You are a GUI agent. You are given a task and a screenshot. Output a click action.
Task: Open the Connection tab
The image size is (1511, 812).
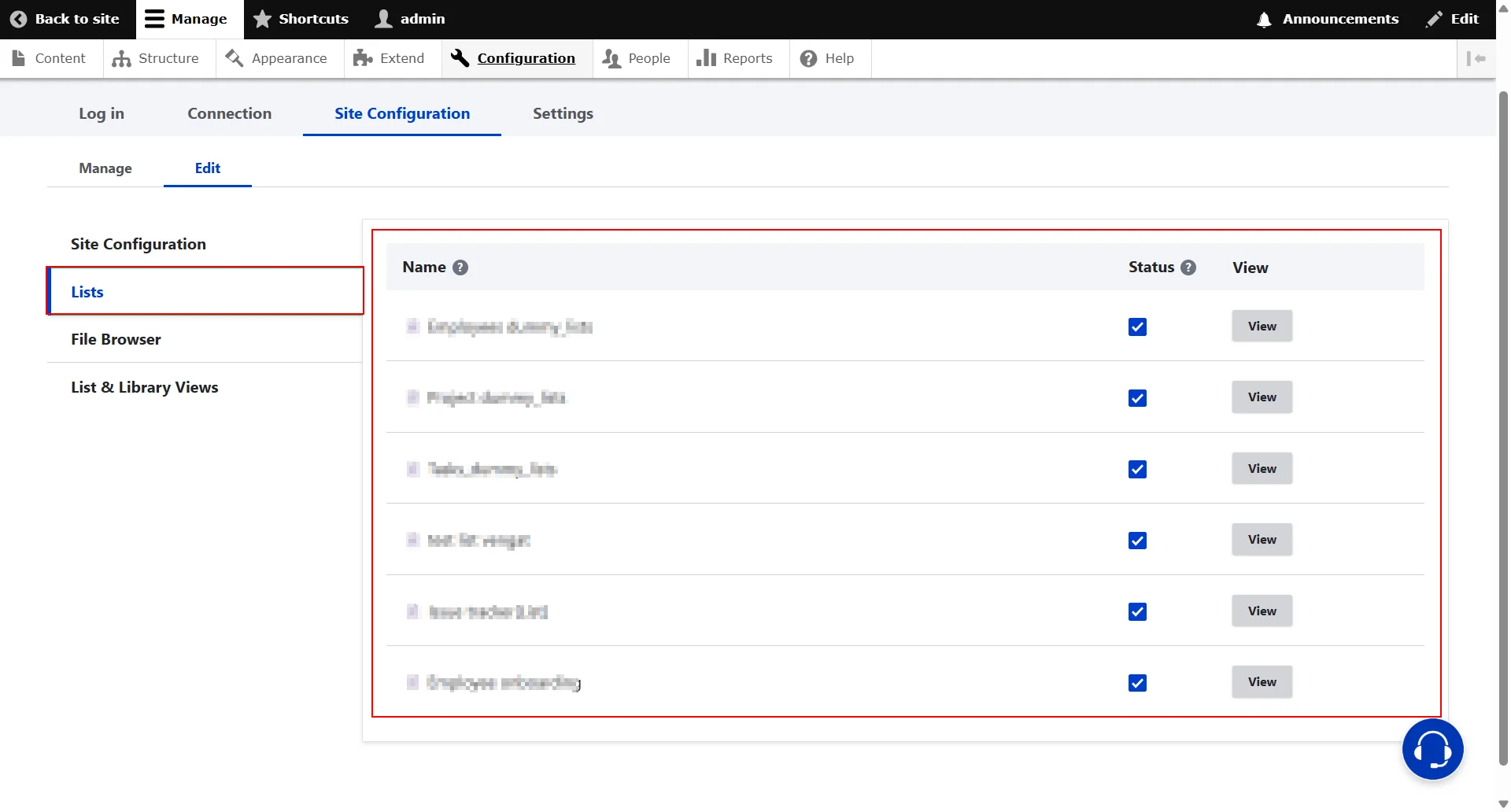click(x=229, y=113)
